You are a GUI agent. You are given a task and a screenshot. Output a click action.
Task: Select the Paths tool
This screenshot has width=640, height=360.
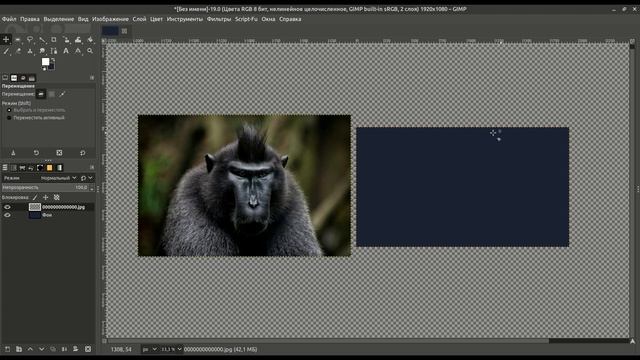click(x=53, y=51)
